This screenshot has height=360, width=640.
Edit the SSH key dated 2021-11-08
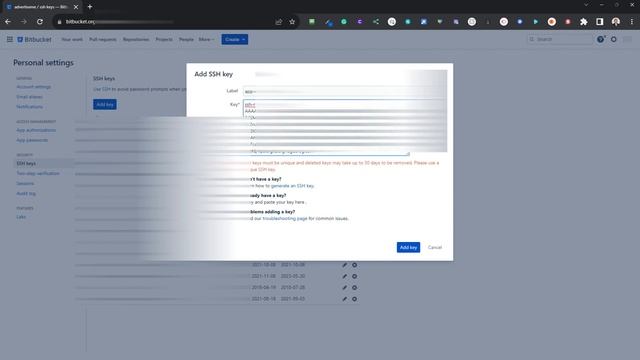pos(344,276)
